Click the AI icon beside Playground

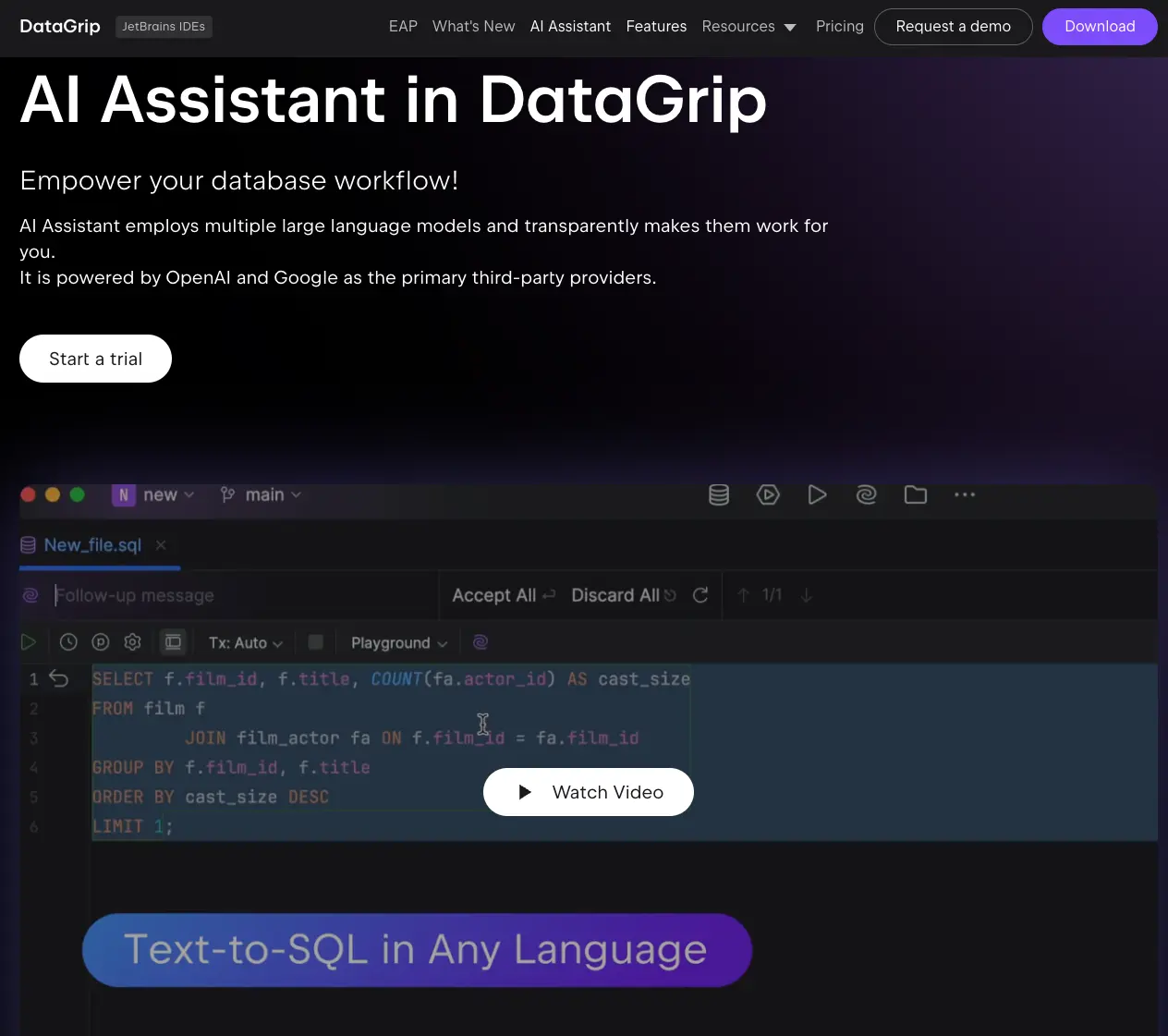[x=480, y=641]
